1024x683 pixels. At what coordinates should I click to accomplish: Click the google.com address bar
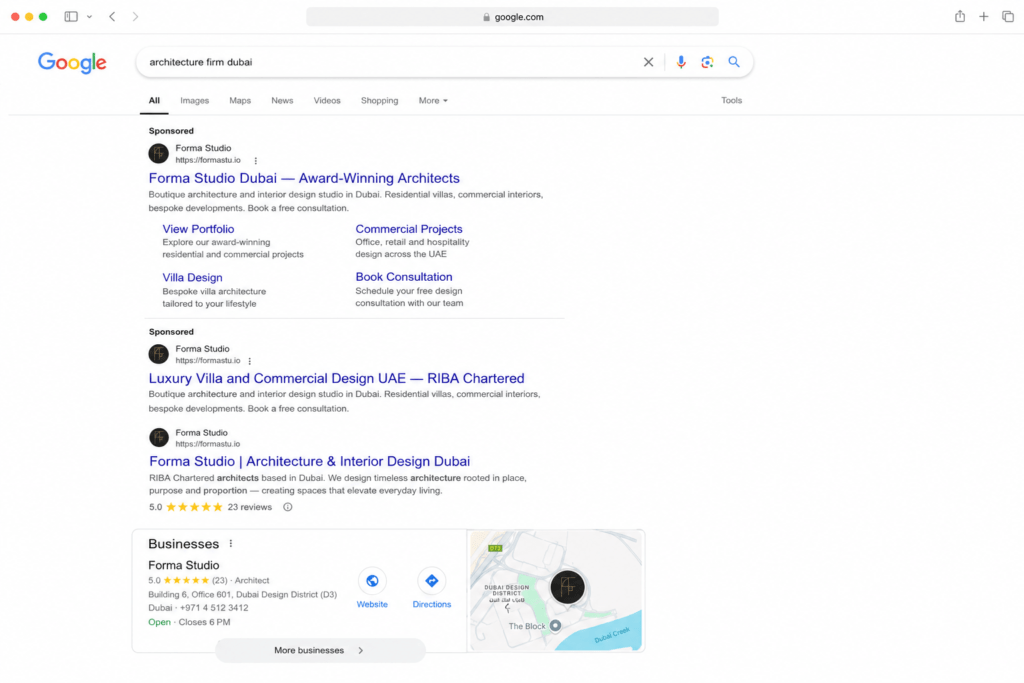(x=512, y=17)
